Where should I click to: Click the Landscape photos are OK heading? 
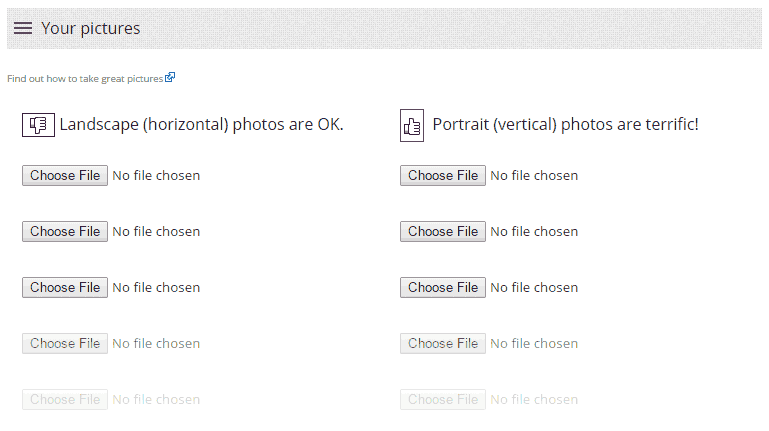[x=202, y=125]
